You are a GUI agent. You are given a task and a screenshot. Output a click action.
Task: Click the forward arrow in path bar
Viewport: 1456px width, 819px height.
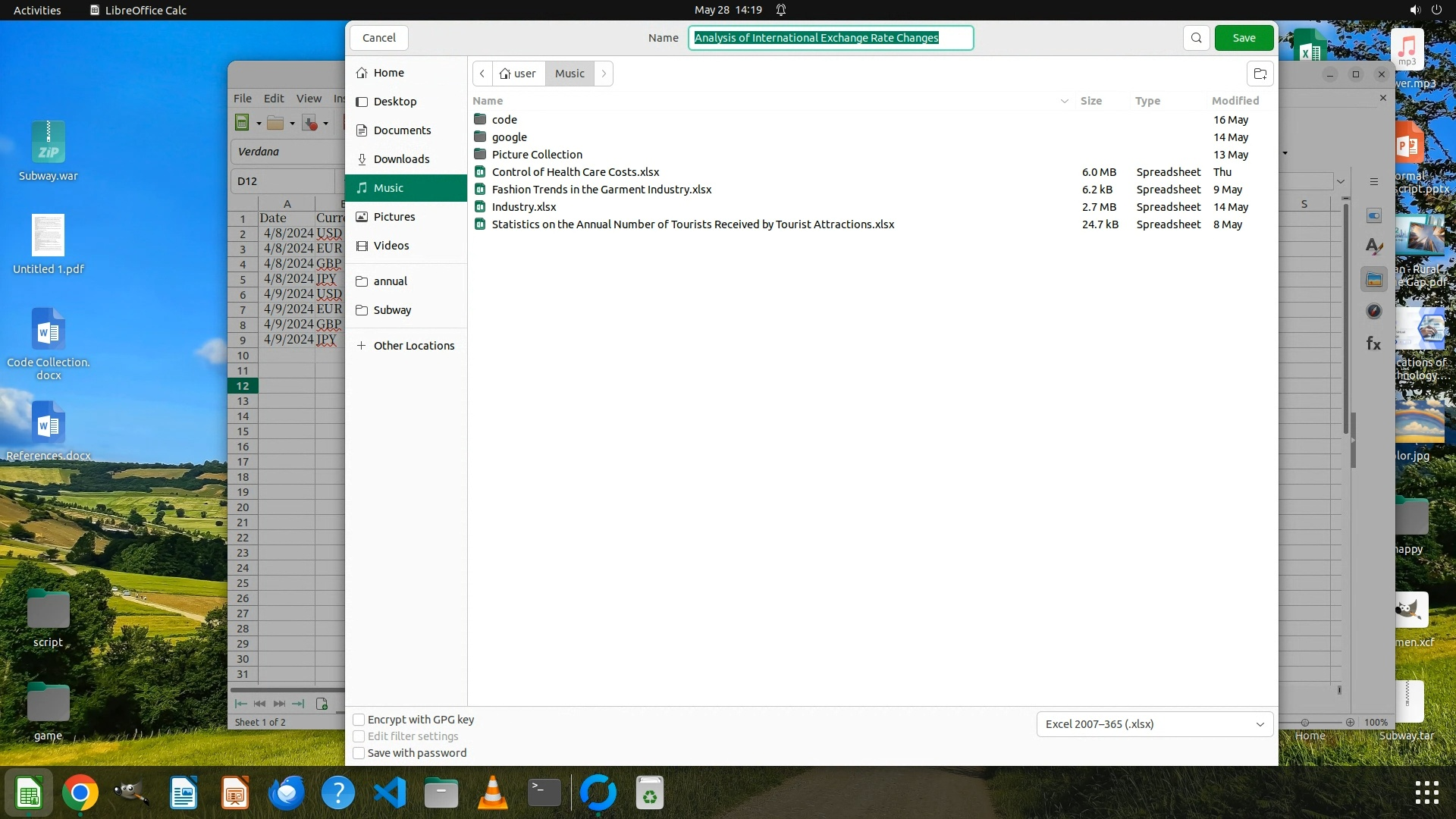[604, 74]
